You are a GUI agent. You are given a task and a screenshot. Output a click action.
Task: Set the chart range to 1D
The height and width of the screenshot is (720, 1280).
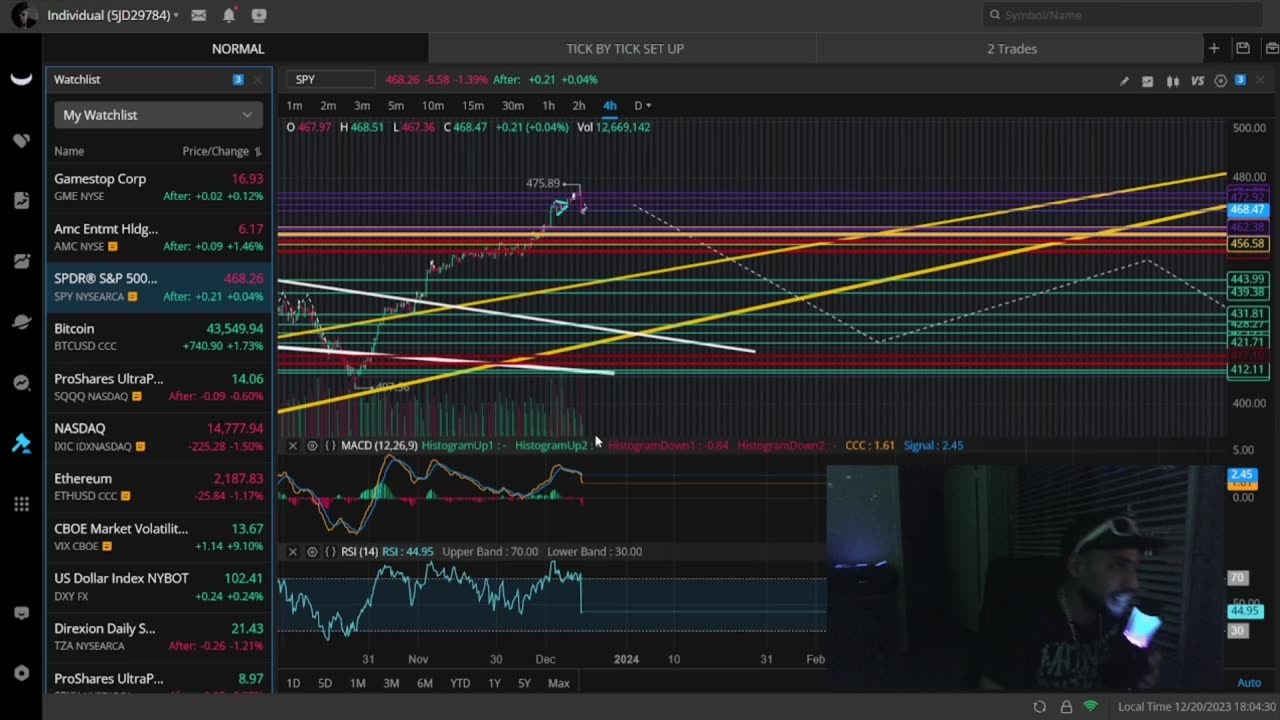pos(293,684)
